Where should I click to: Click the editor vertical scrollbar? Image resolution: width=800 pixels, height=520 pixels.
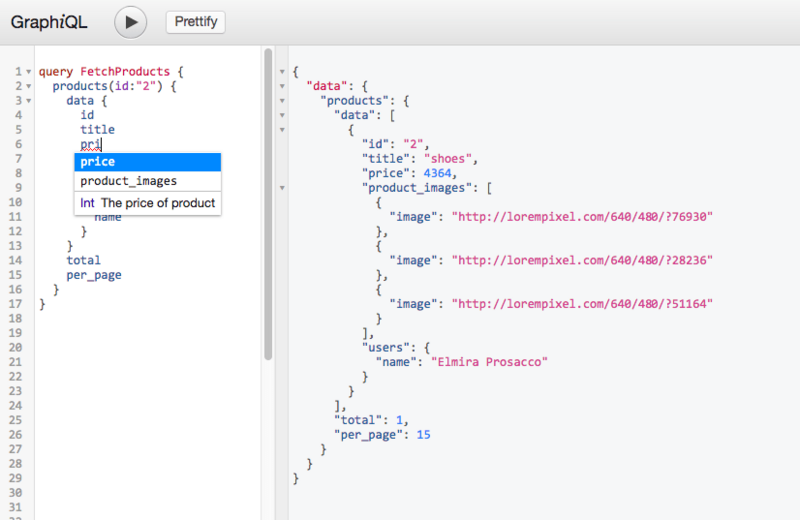tap(268, 204)
